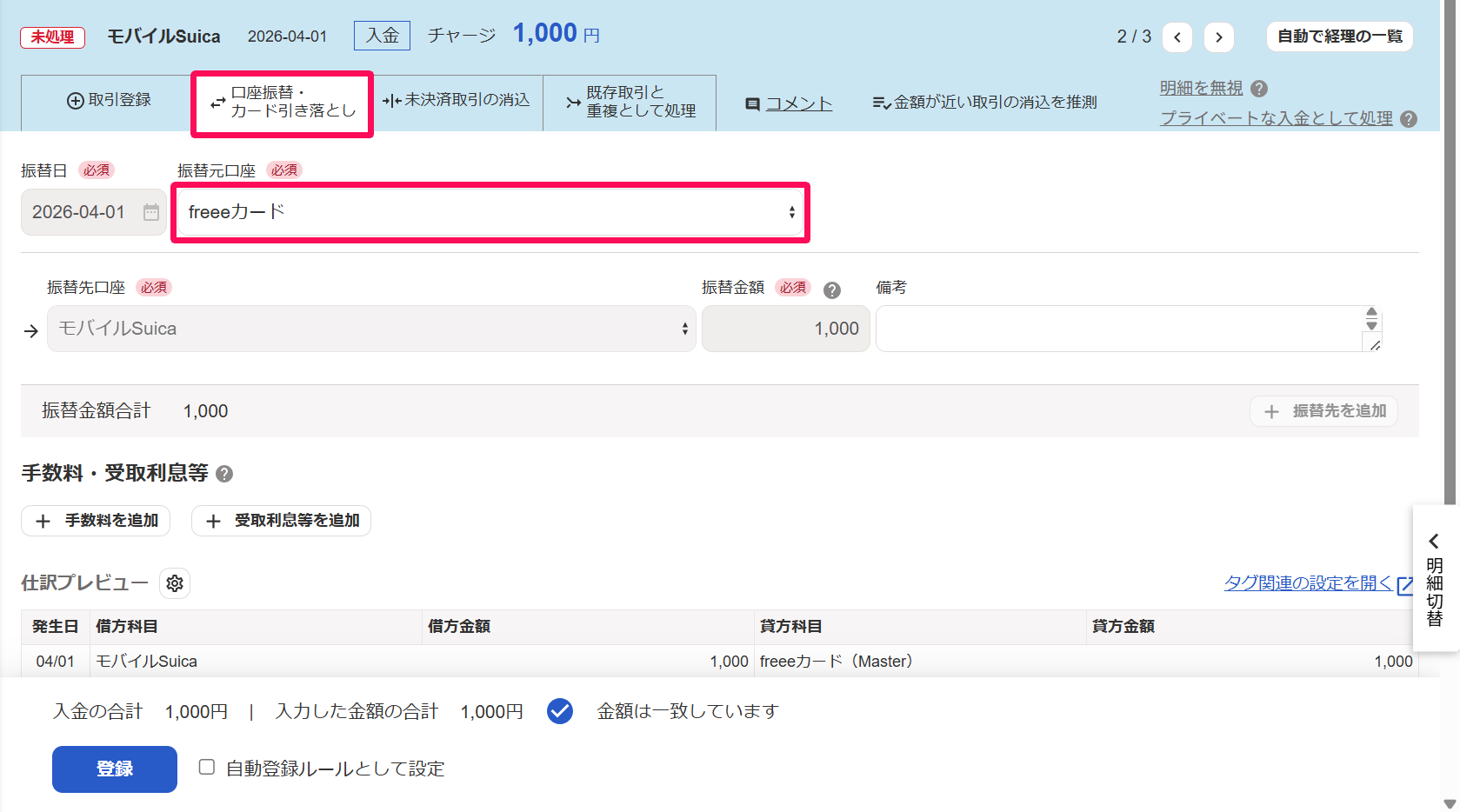Open 自動で経理の一覧
The height and width of the screenshot is (812, 1460).
tap(1340, 37)
